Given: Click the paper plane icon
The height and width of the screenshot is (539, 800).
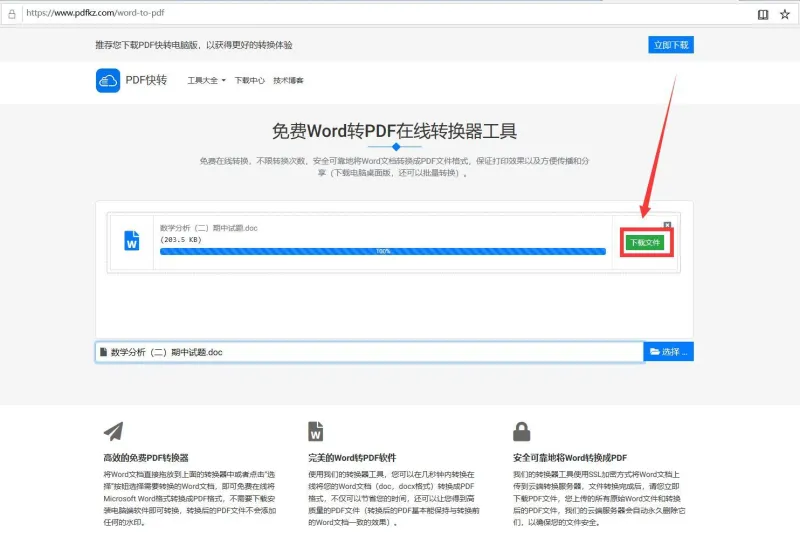Looking at the screenshot, I should pos(113,431).
